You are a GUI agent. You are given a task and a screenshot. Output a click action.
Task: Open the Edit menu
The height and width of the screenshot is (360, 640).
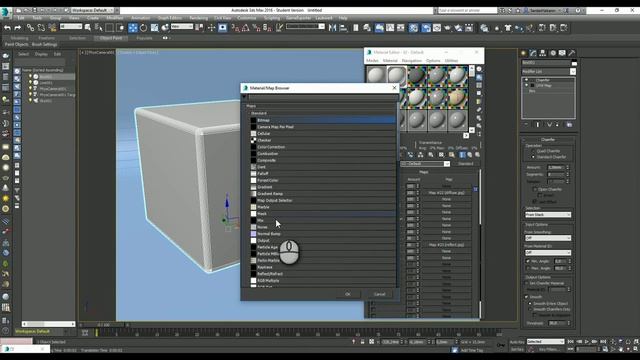[x=21, y=18]
